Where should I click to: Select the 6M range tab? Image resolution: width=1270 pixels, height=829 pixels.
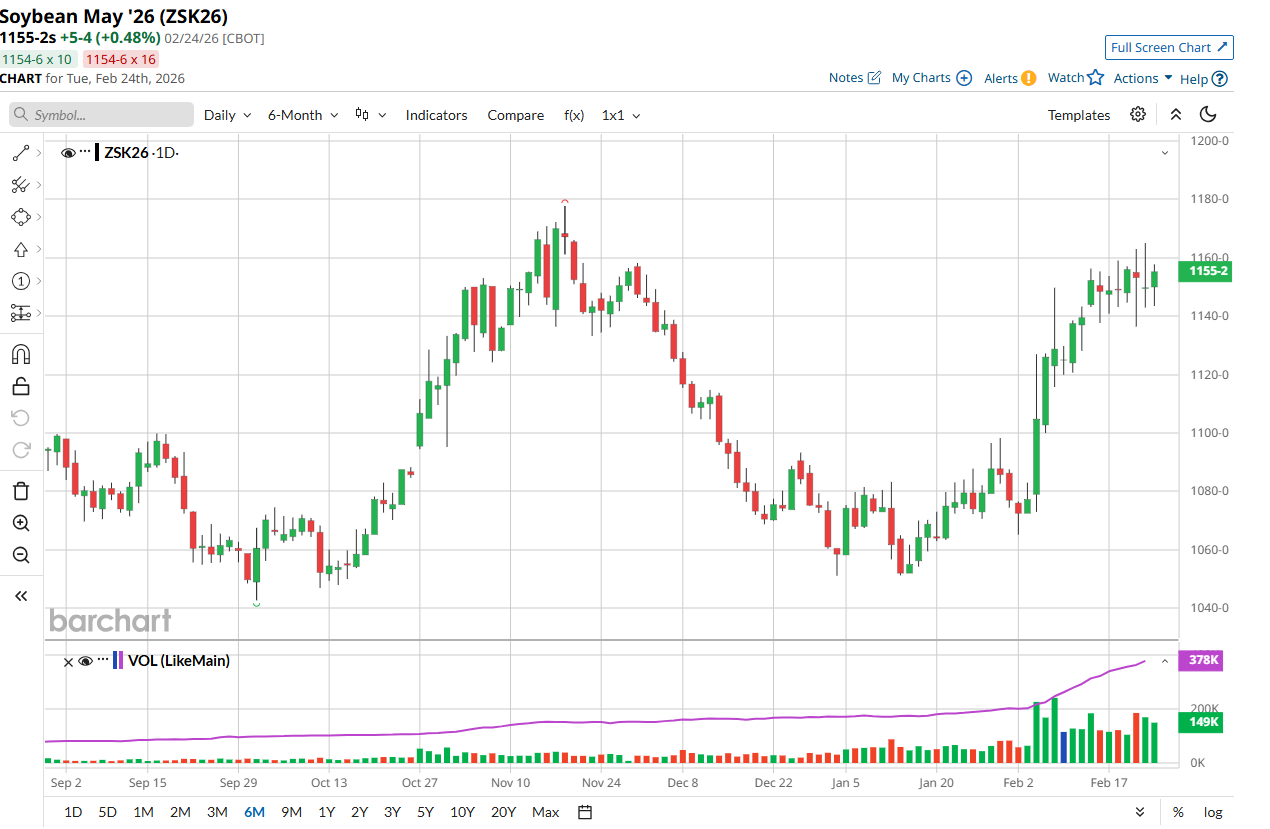pos(254,812)
